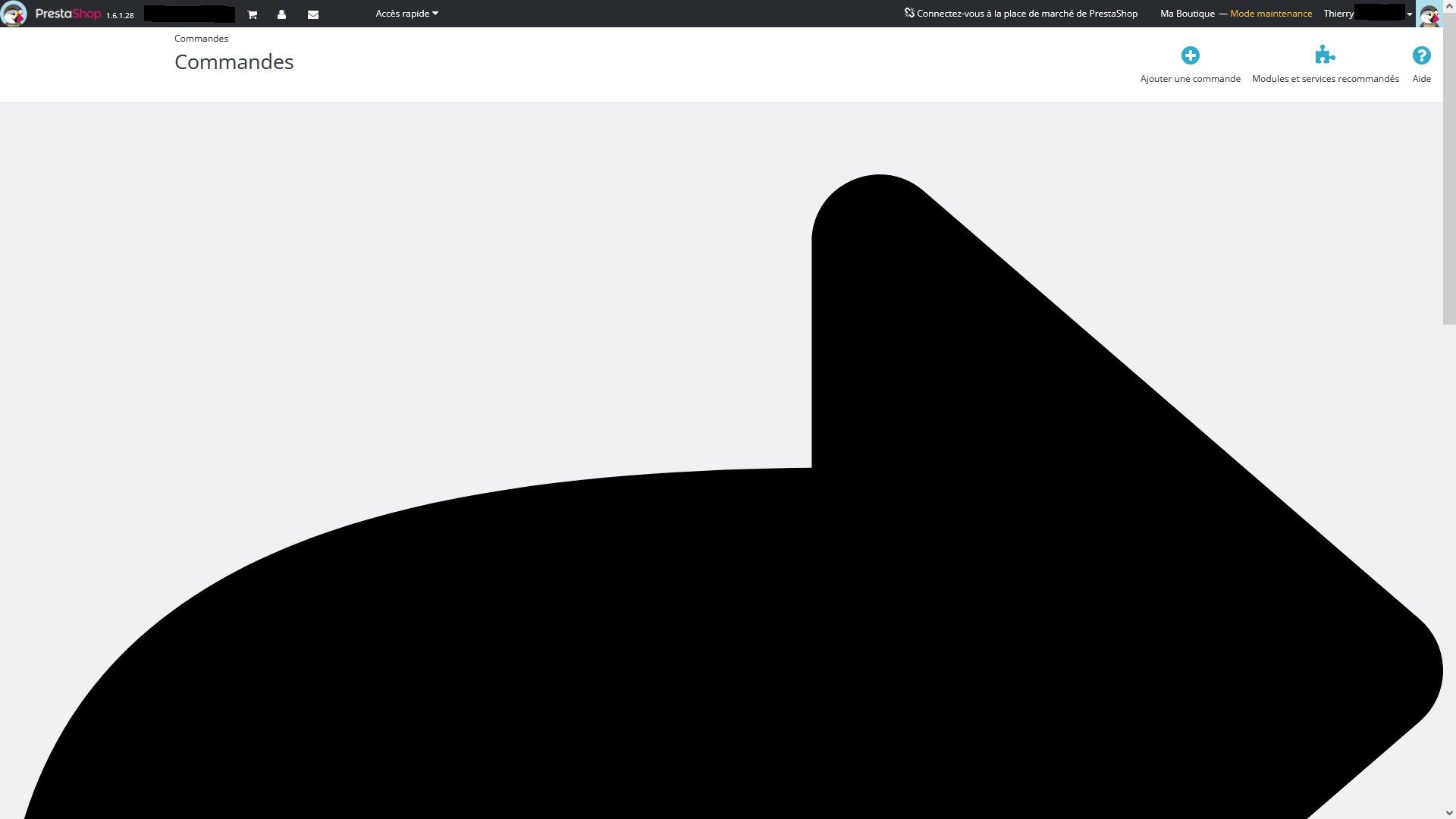Click the puzzle piece modules icon
The image size is (1456, 819).
(x=1325, y=55)
